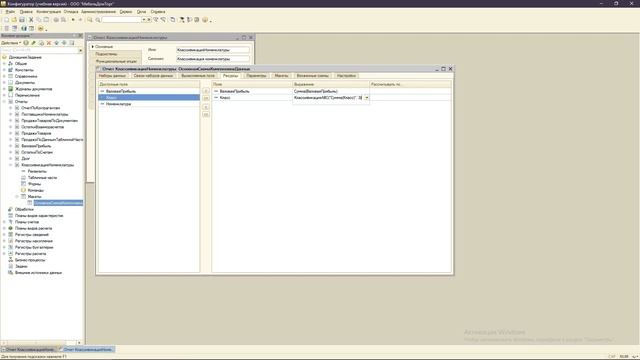Open the Действия dropdown in configuration panel
Screen dimensions: 640x360
[x=11, y=43]
